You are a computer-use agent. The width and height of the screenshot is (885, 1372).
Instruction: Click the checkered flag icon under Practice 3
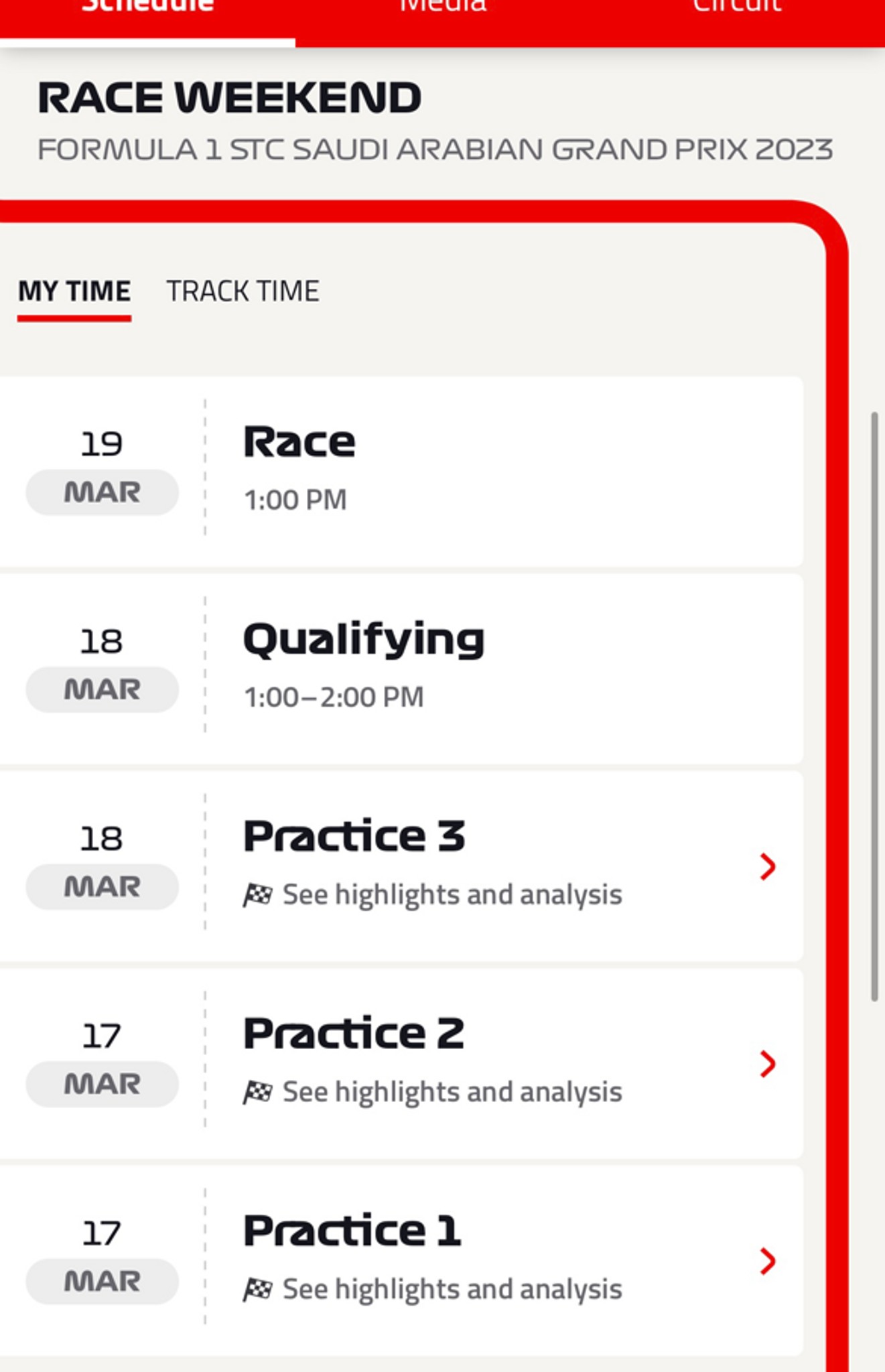pos(257,895)
